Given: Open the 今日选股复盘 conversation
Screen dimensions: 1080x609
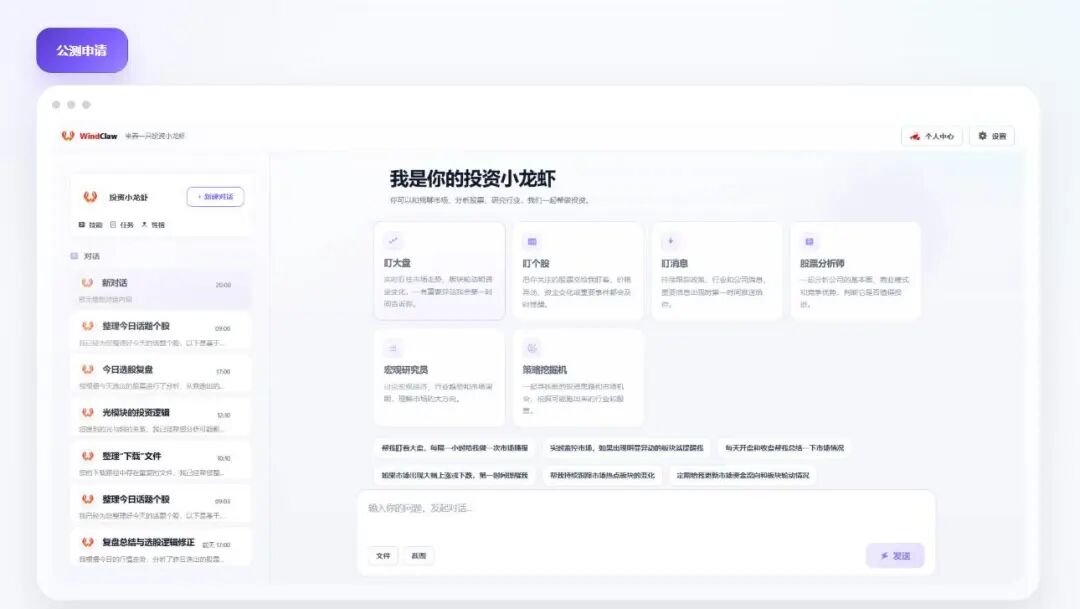Looking at the screenshot, I should 160,375.
